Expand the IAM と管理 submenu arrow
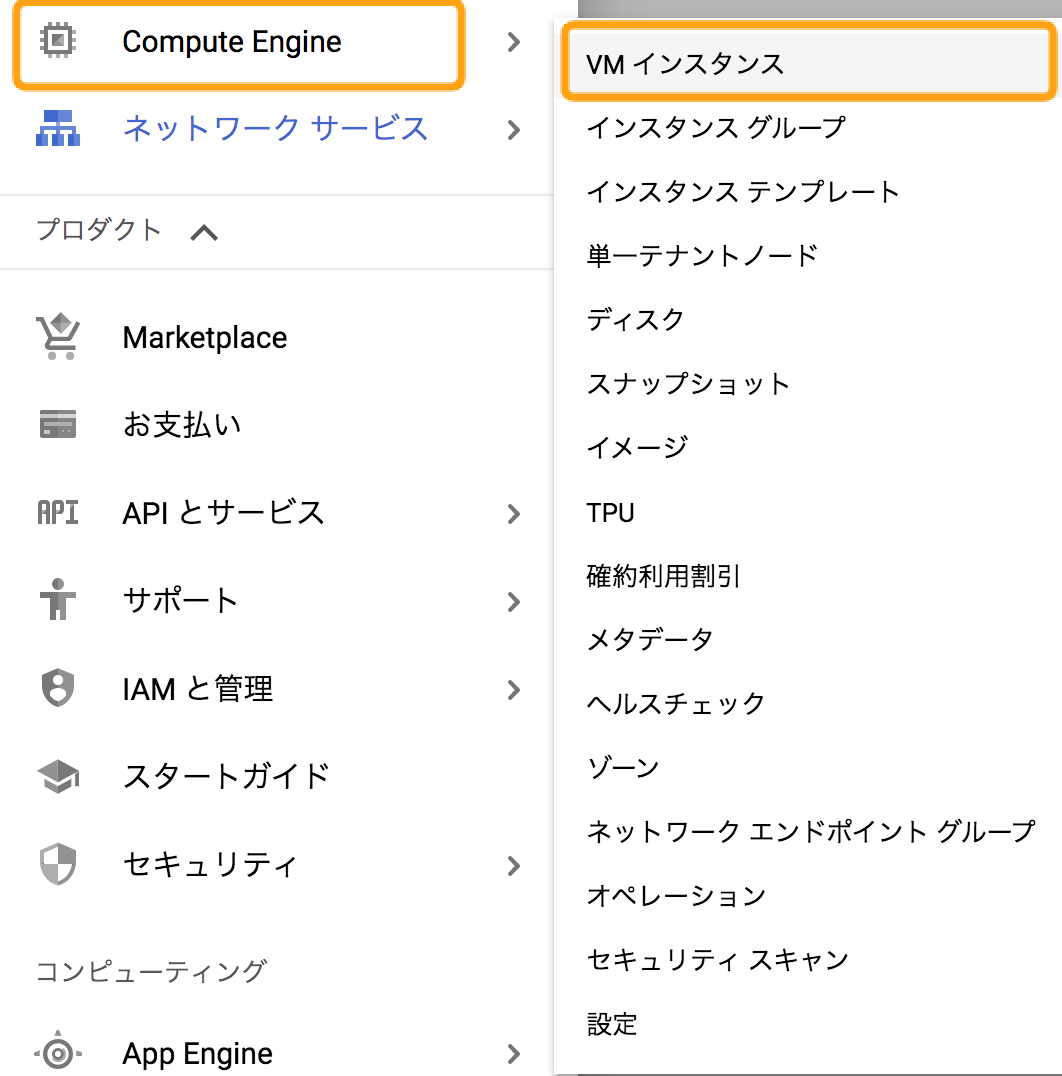 [514, 690]
